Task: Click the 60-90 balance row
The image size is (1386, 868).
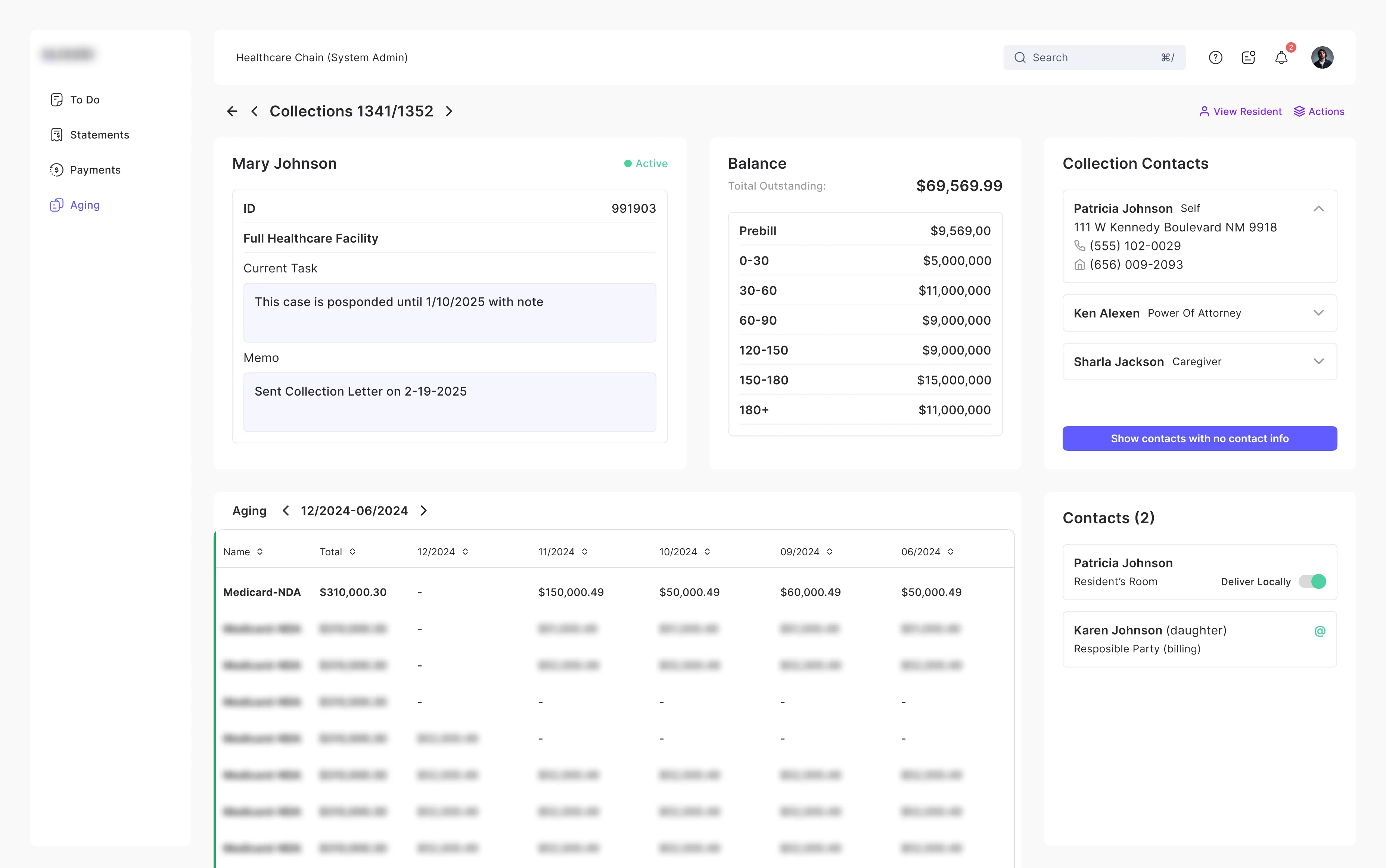Action: [x=865, y=320]
